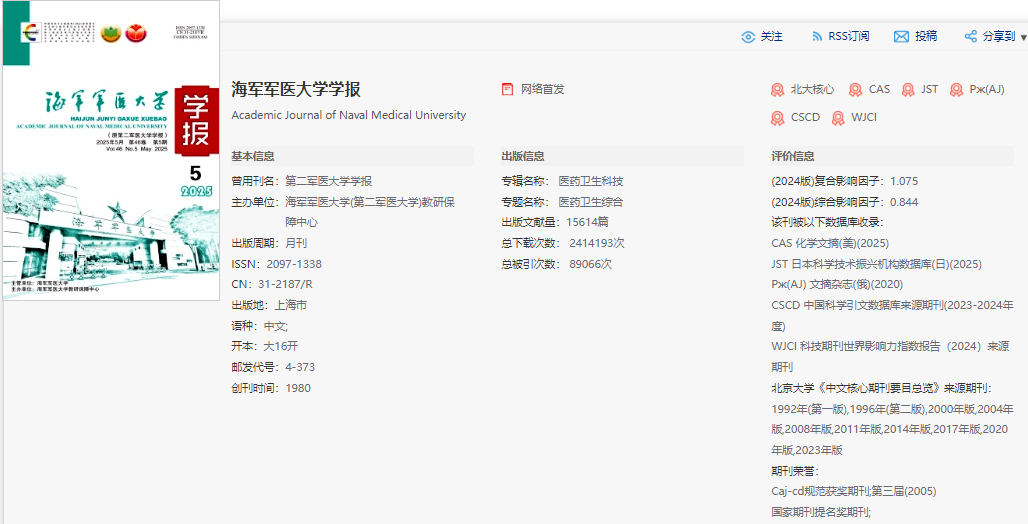Click the 期刊荣誉 label
1028x524 pixels.
point(795,471)
